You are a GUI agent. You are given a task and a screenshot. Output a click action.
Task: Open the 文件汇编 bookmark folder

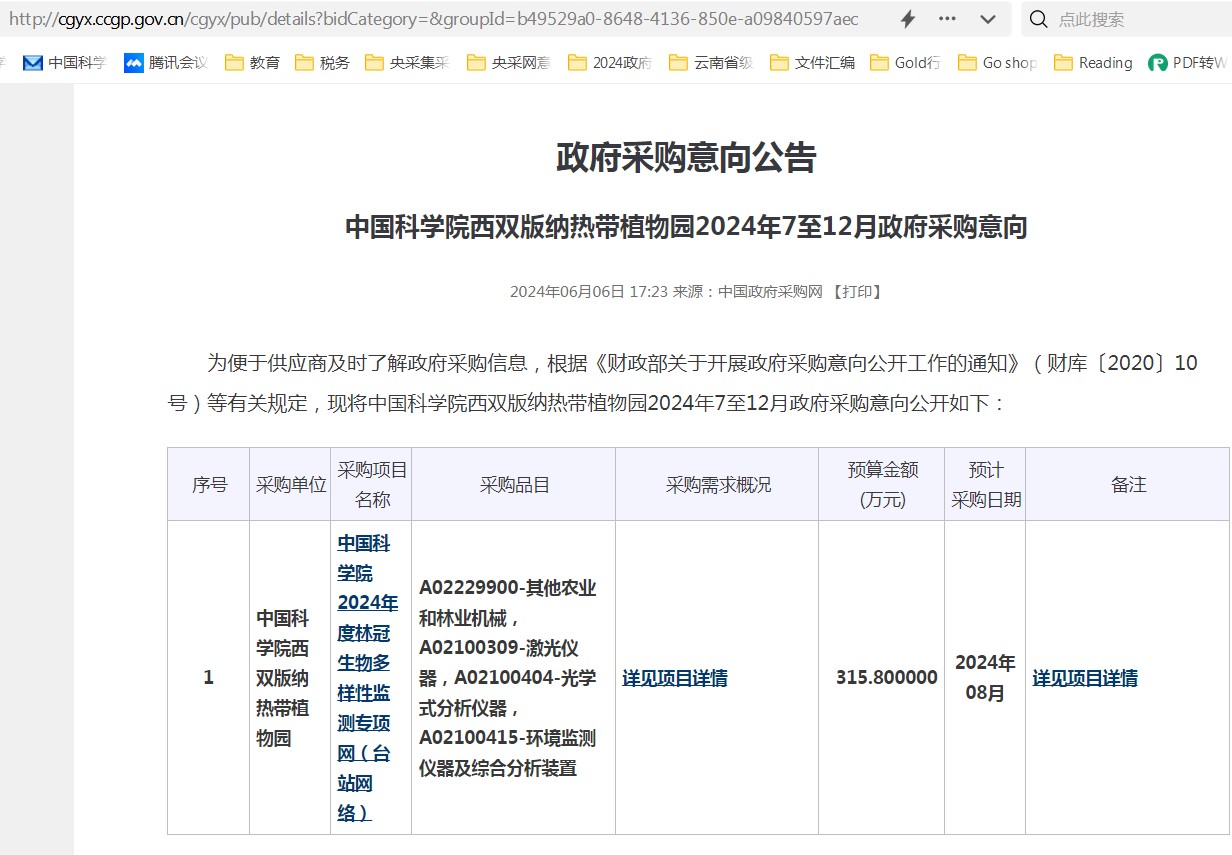812,63
